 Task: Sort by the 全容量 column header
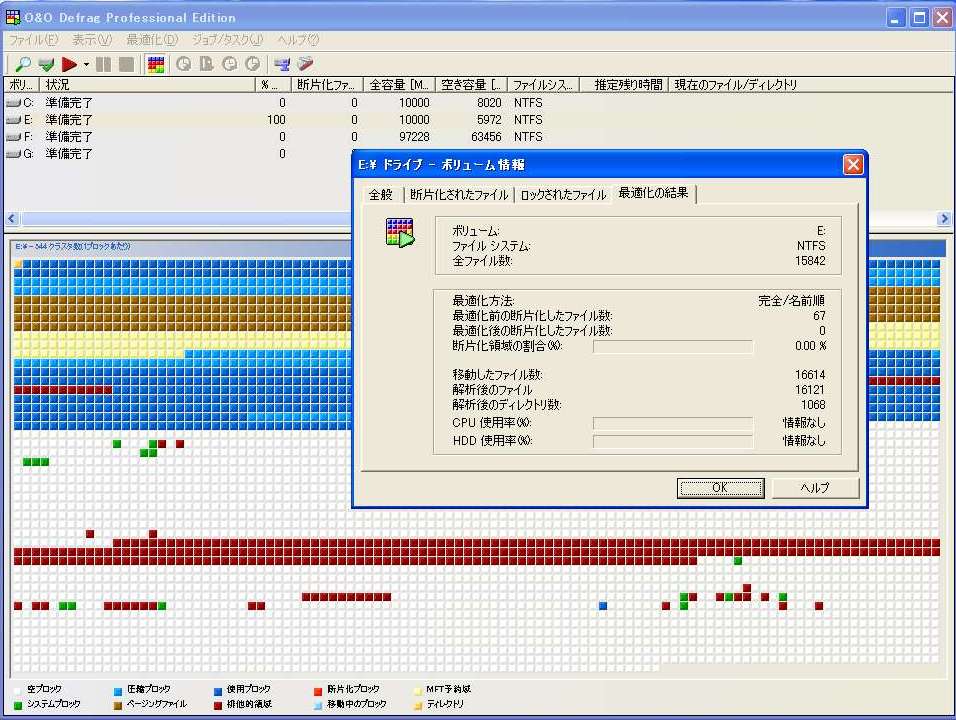coord(399,85)
